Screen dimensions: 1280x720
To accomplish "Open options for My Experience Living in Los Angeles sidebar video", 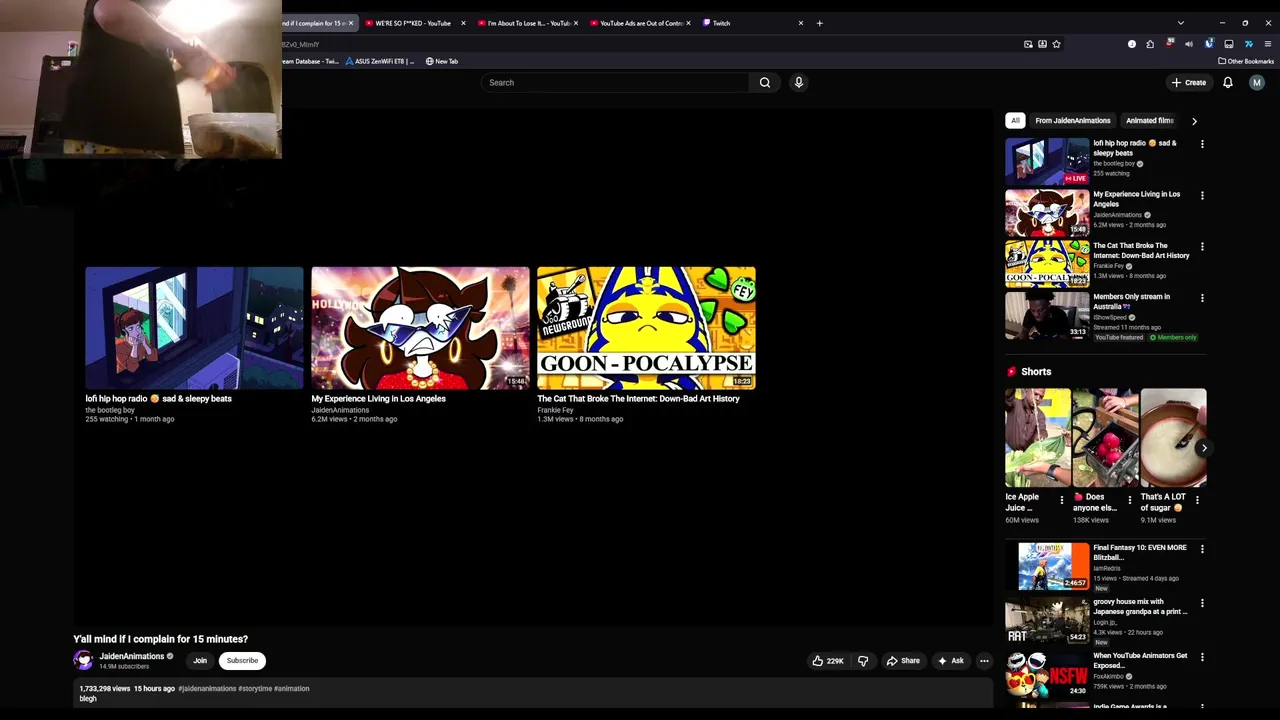I will (x=1202, y=195).
